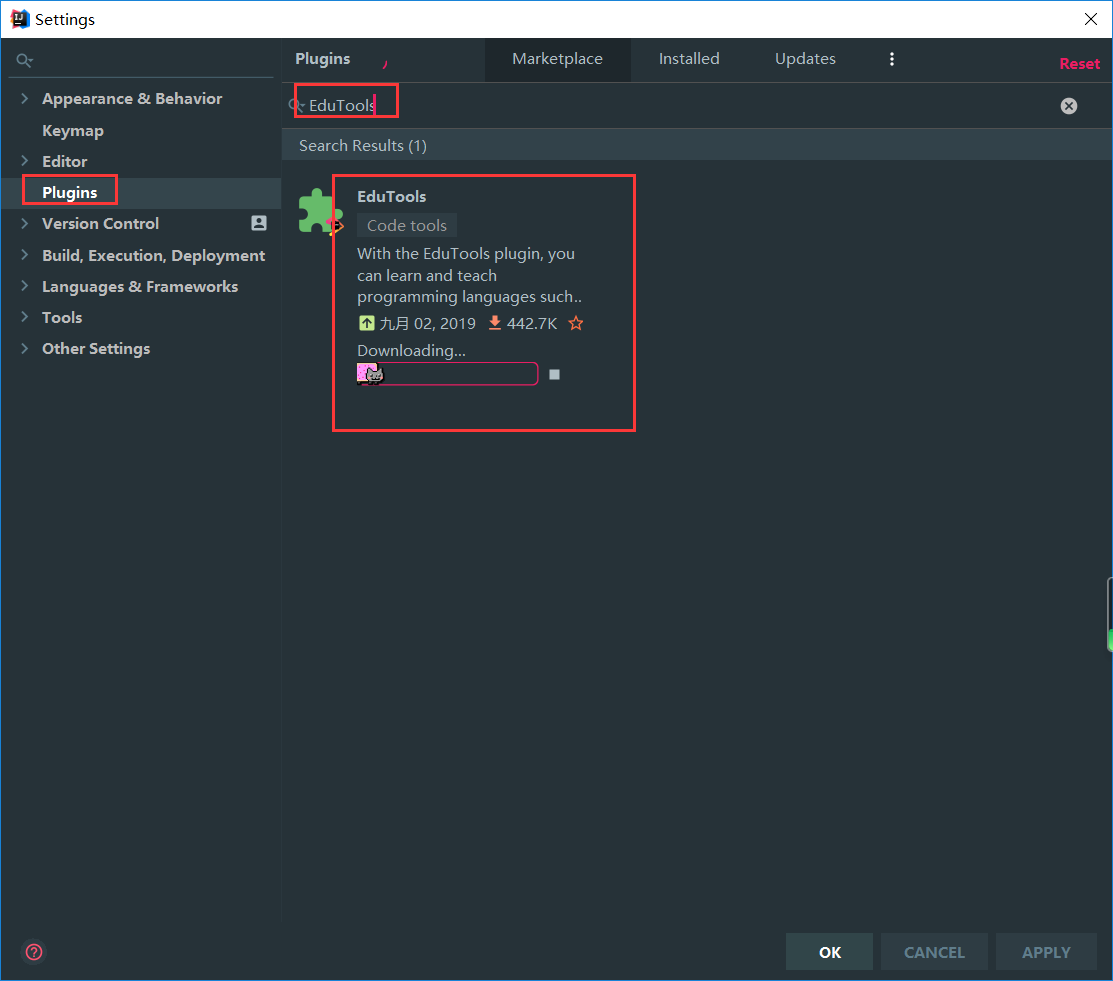Click the Version Control profile icon
Image resolution: width=1113 pixels, height=981 pixels.
click(259, 223)
